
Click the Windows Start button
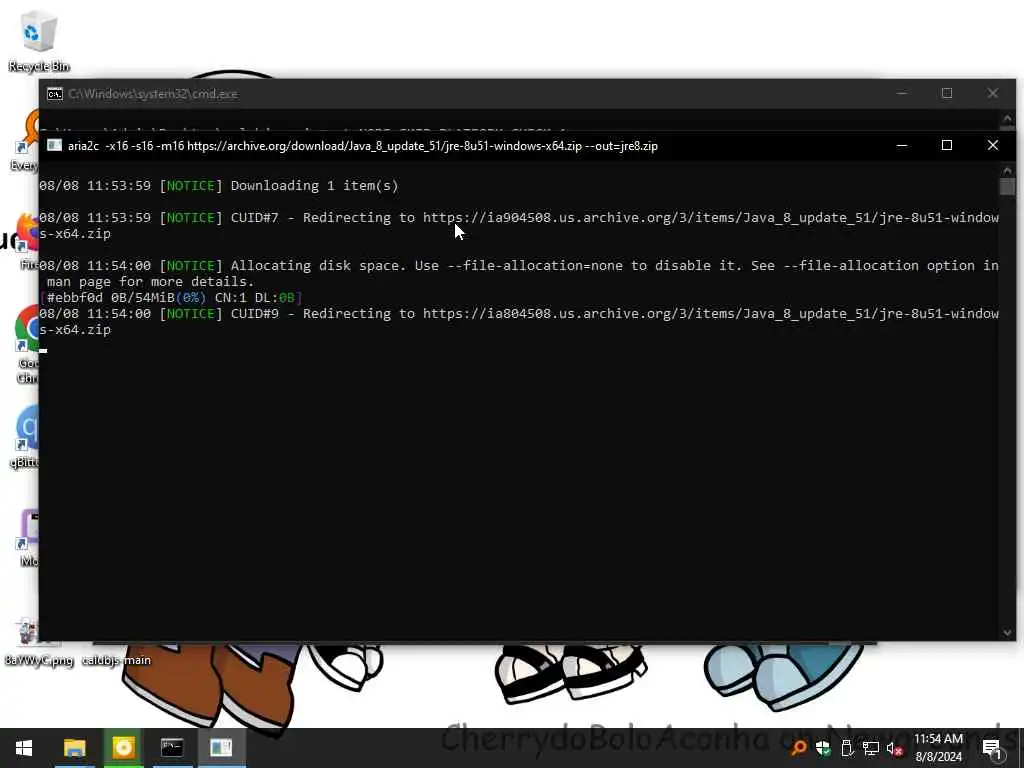(x=24, y=748)
